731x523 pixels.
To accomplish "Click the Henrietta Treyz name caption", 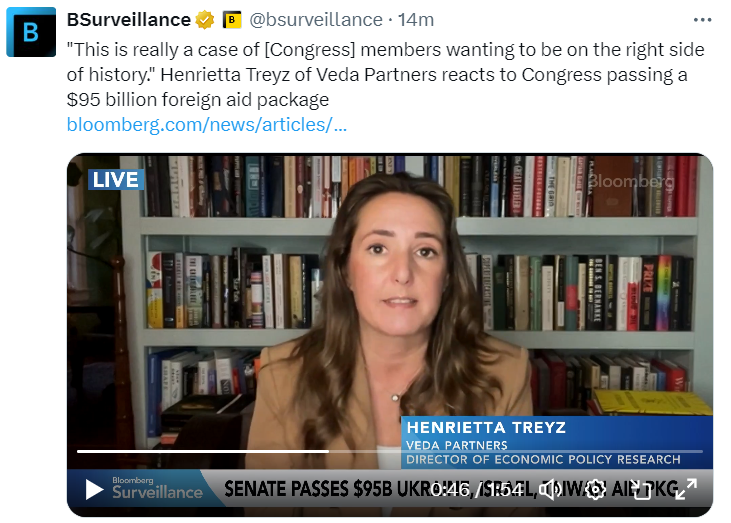I will click(x=486, y=427).
